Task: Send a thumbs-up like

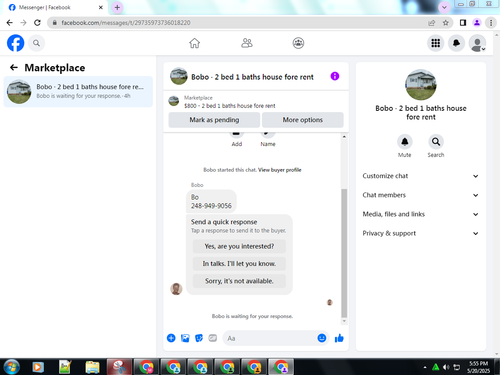Action: click(x=339, y=338)
